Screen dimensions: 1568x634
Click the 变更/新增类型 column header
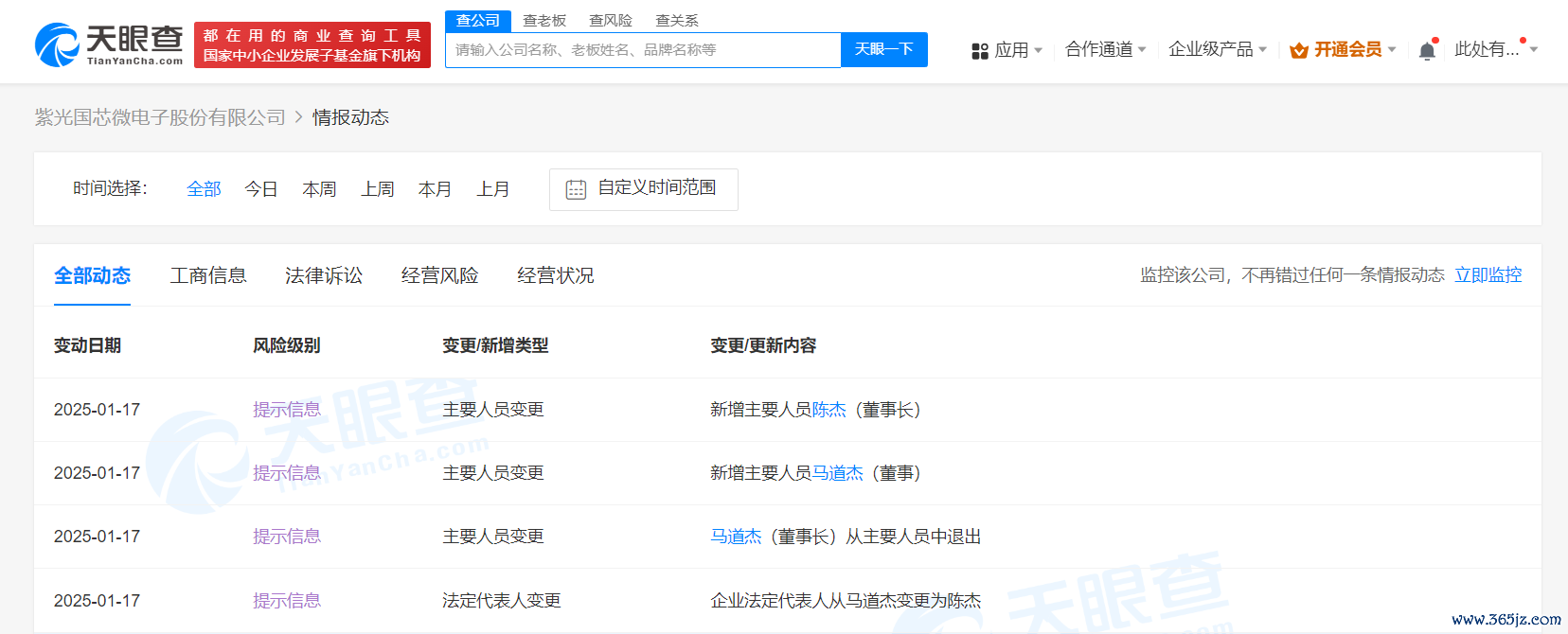495,345
